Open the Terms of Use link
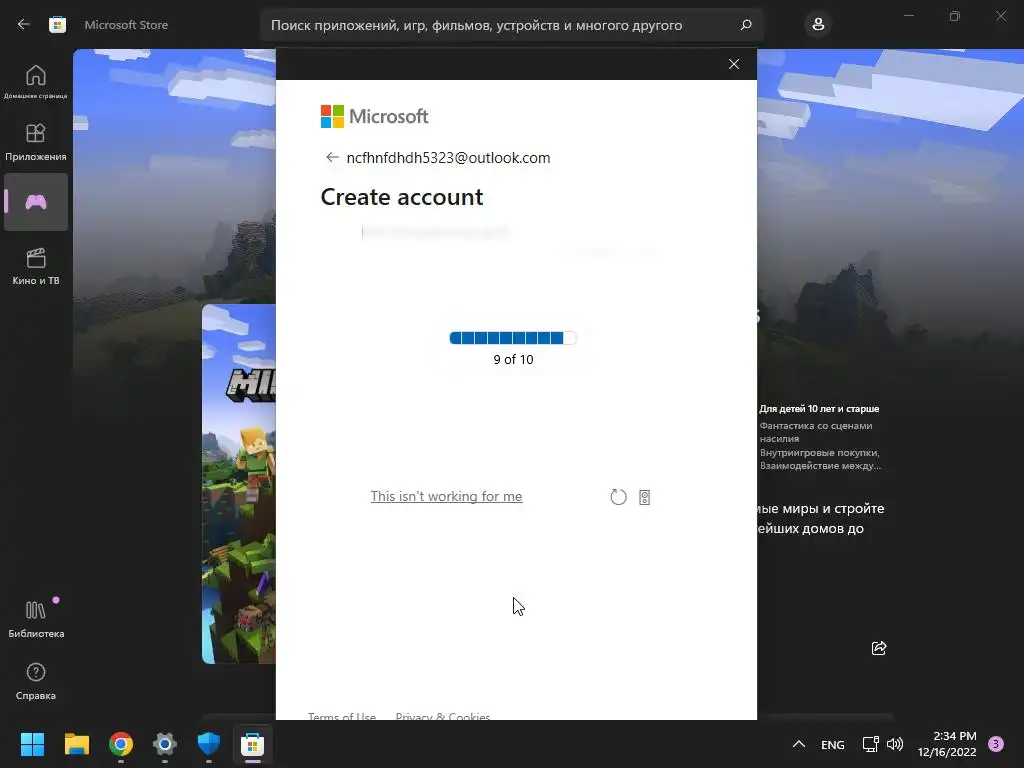 342,716
